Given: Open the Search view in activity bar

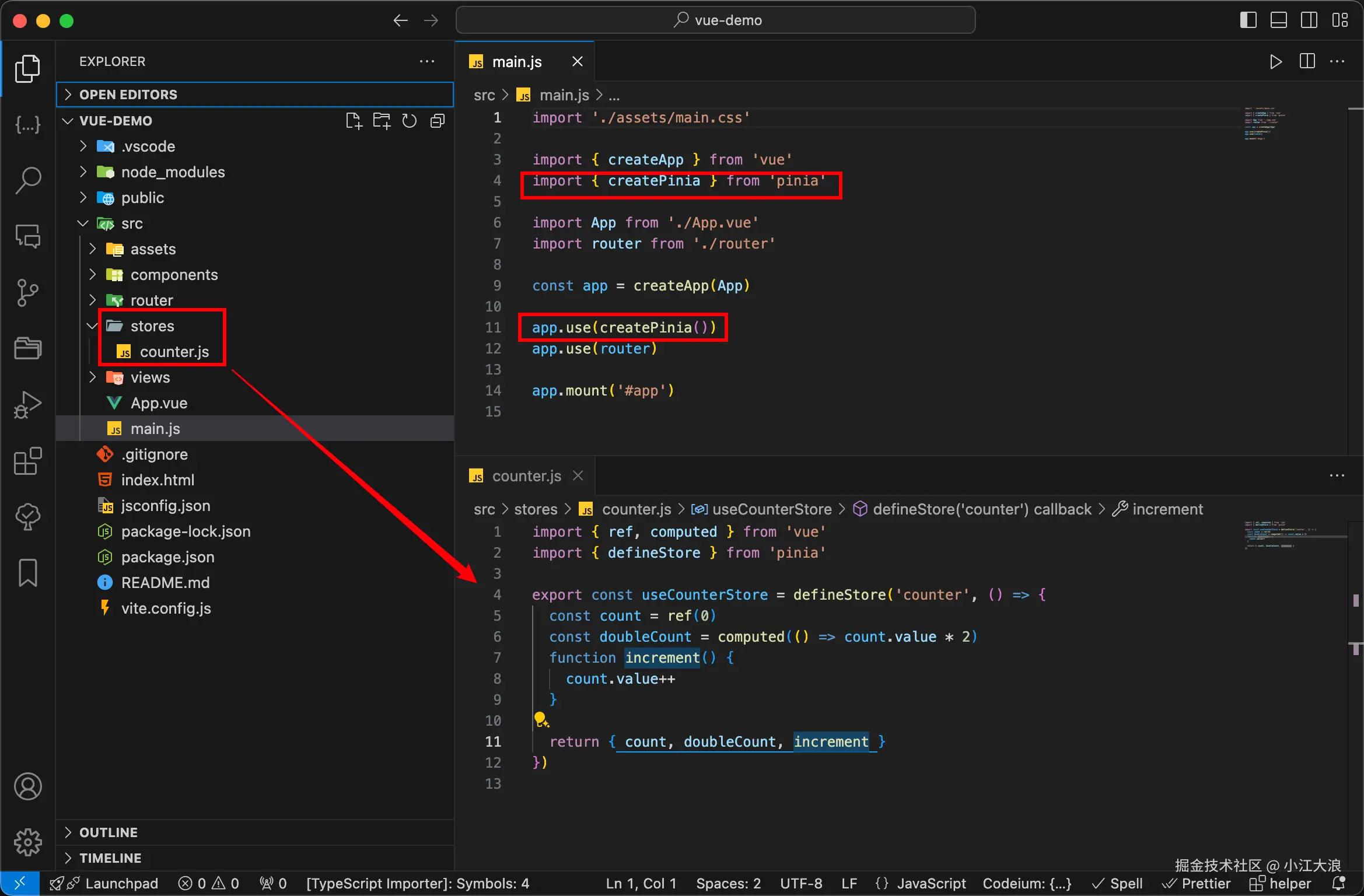Looking at the screenshot, I should 27,180.
